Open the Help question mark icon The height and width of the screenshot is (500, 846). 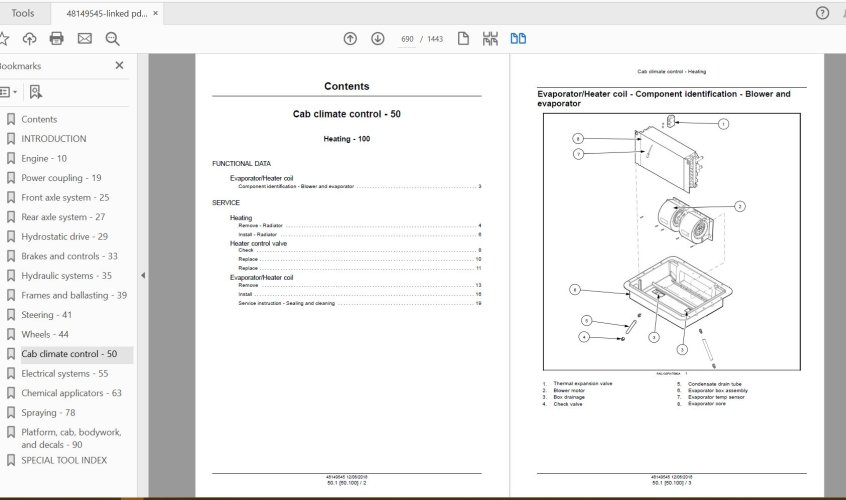pyautogui.click(x=822, y=13)
